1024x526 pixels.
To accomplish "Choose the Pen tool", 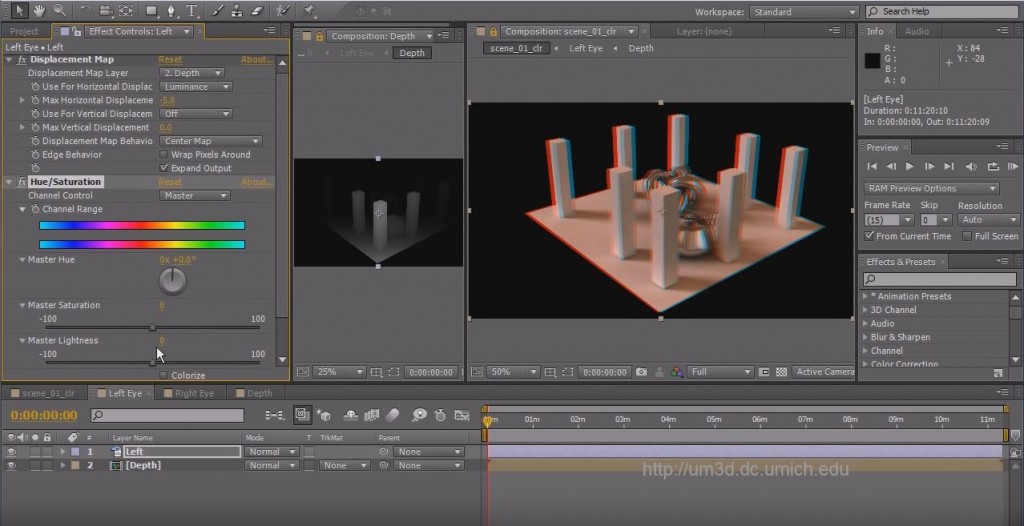I will click(x=171, y=11).
